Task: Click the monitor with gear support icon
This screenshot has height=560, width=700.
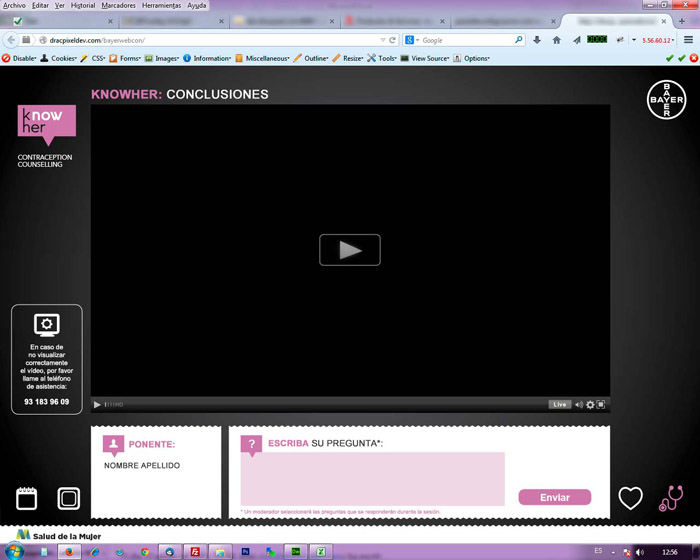Action: click(x=47, y=325)
